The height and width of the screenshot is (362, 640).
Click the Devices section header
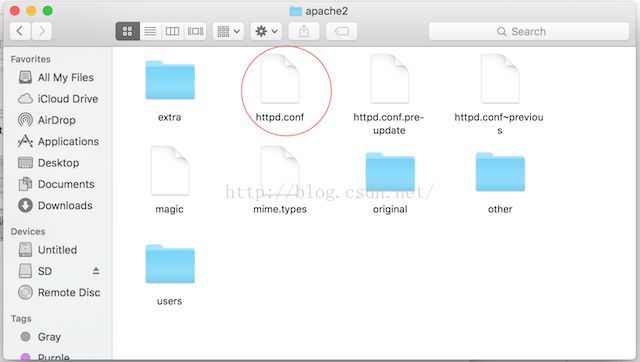(x=28, y=231)
